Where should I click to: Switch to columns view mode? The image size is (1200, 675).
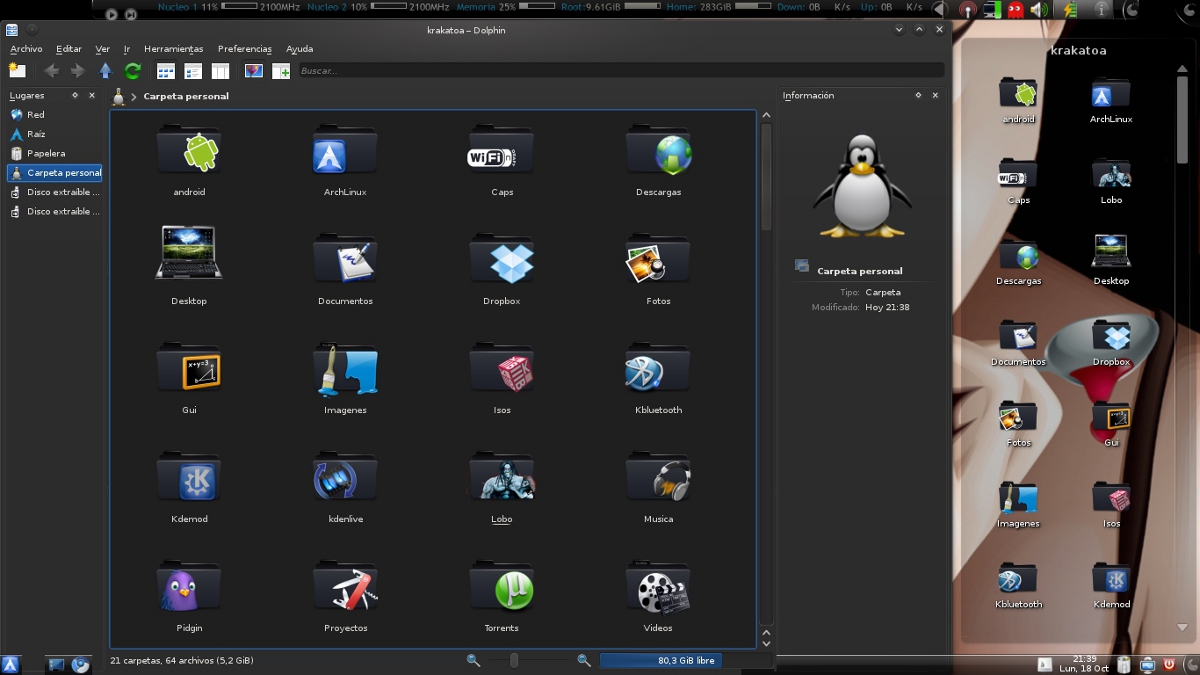220,71
